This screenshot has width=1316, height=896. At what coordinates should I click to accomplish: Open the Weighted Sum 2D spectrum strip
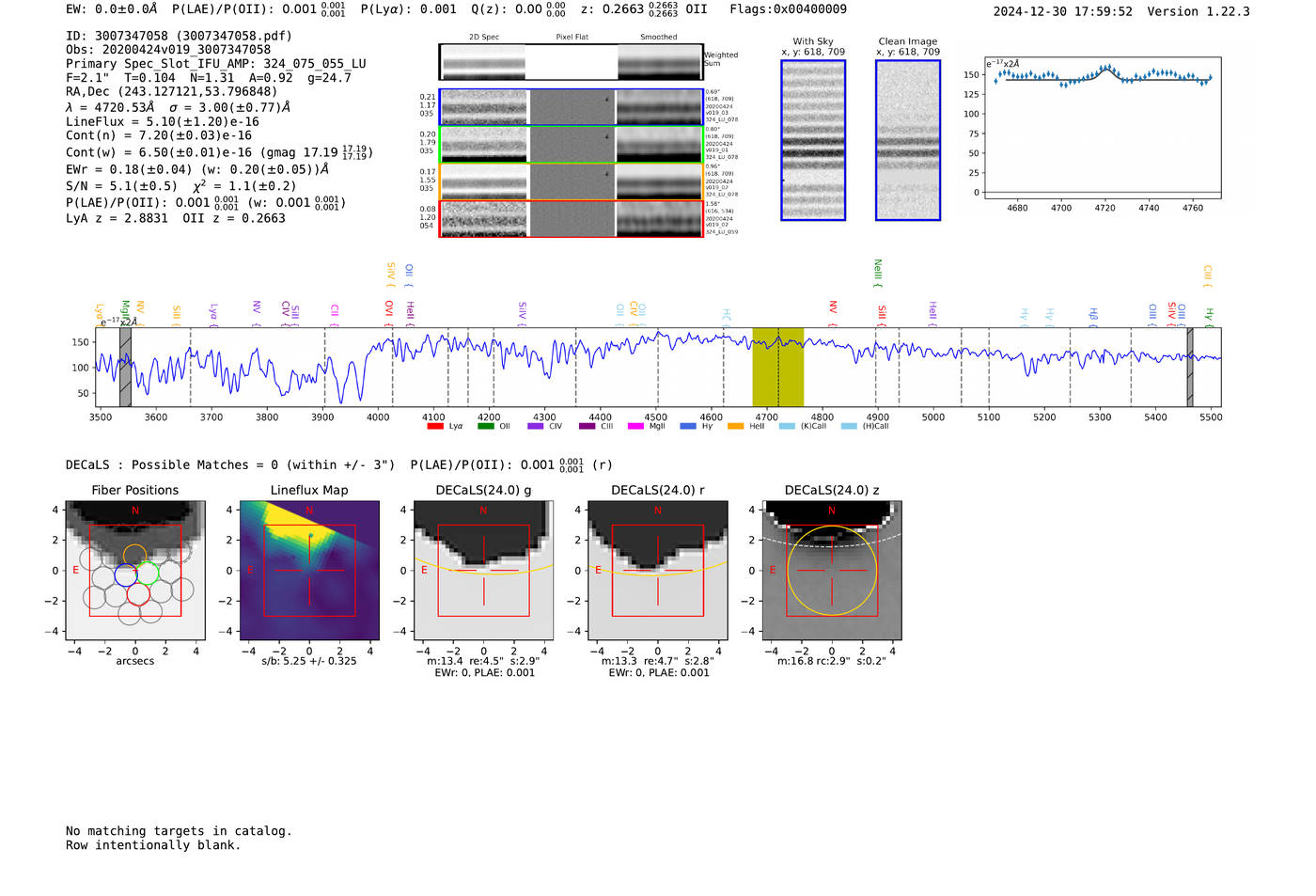point(571,62)
